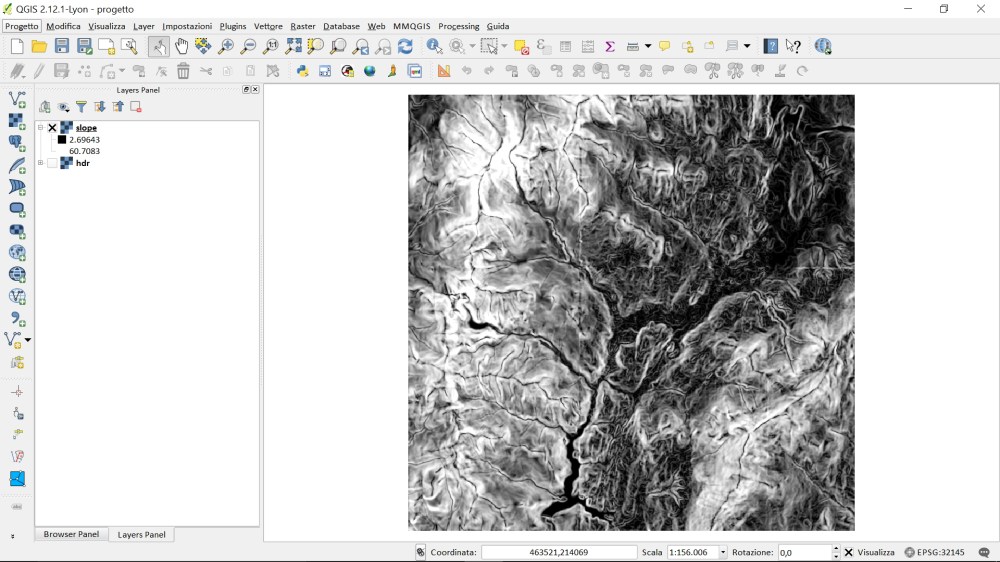Click the Zoom Full extent icon

click(x=293, y=46)
